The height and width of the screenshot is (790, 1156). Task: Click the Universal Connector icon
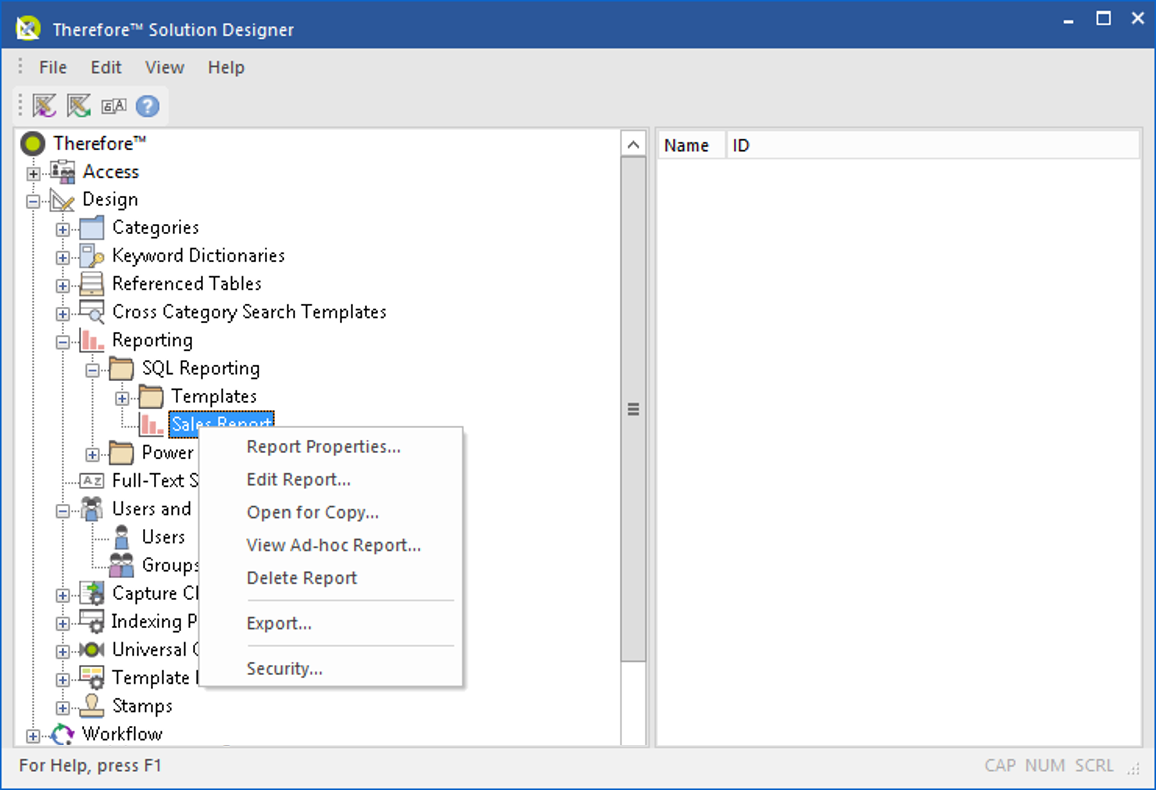[x=93, y=649]
